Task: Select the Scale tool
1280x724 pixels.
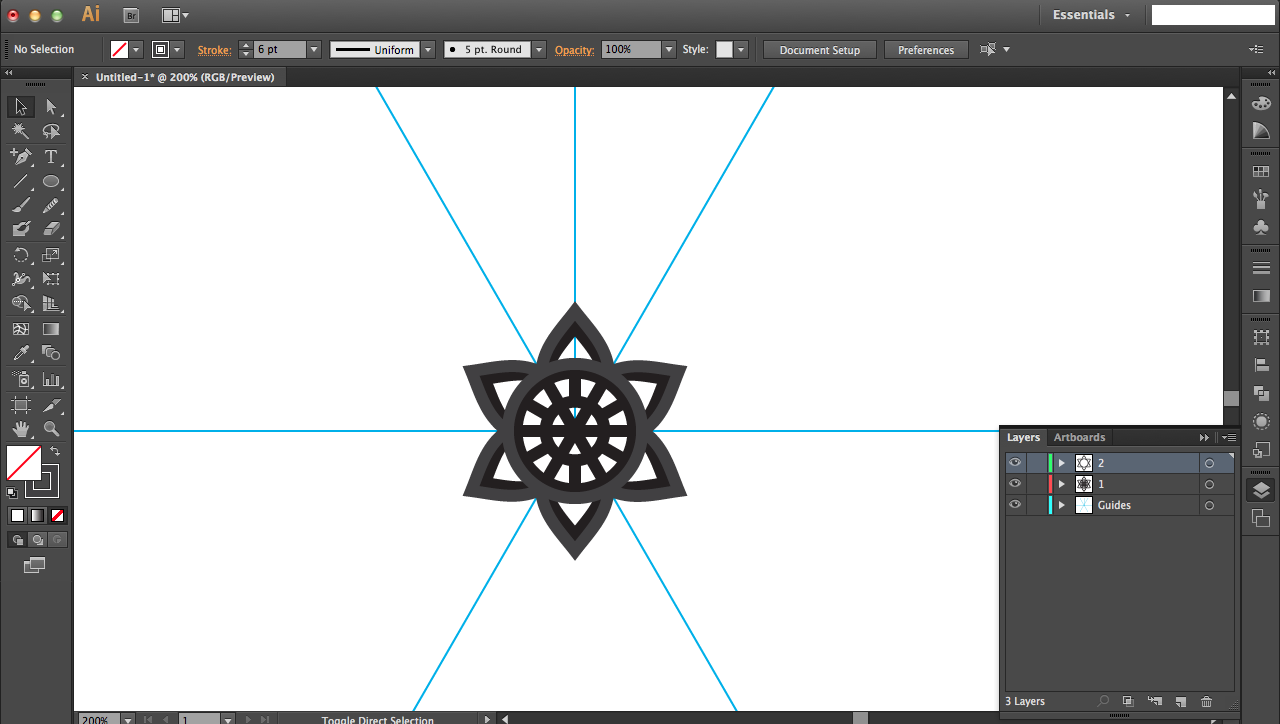Action: (51, 255)
